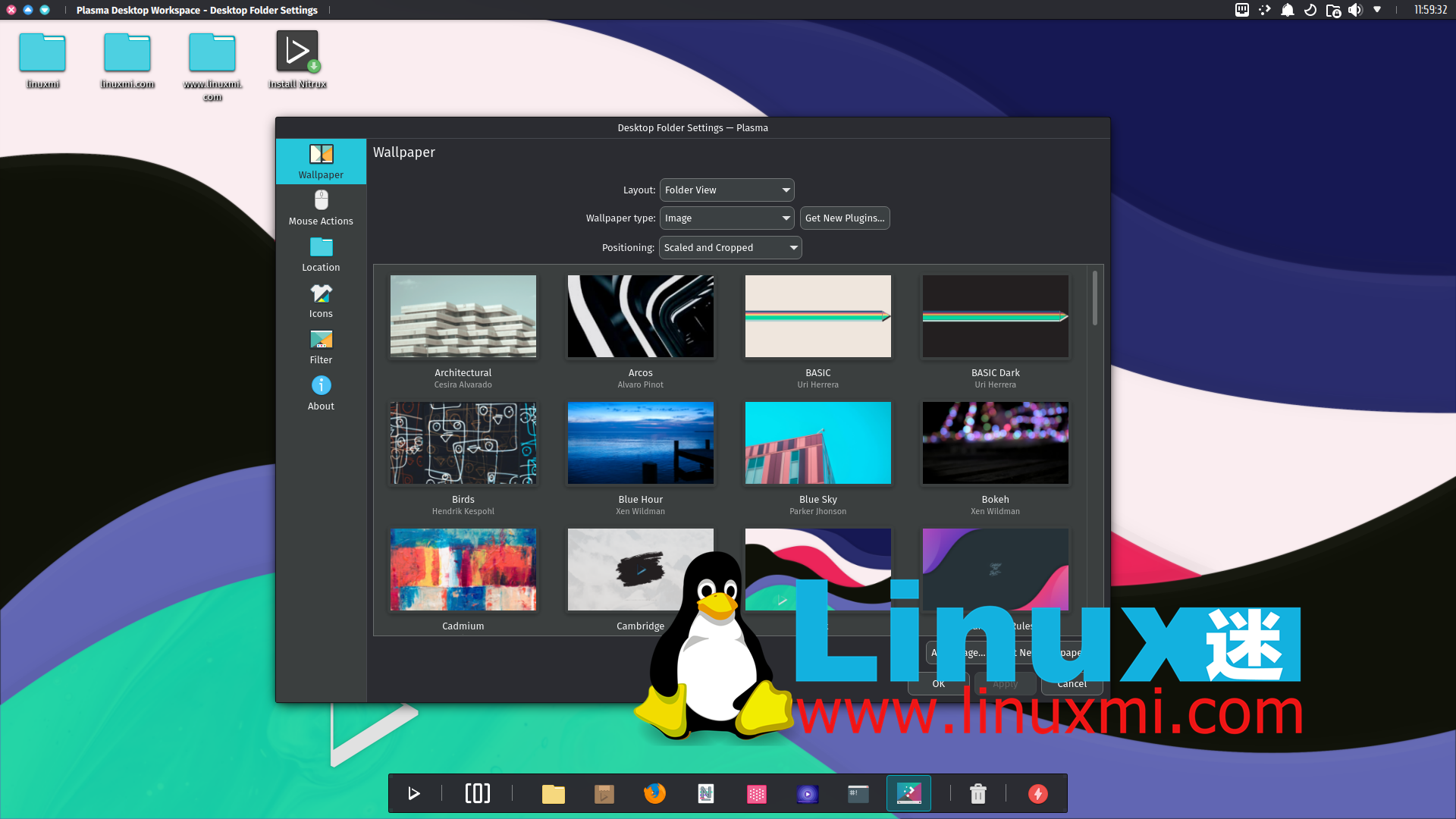
Task: Open the Nitrux application launcher in dock
Action: click(413, 793)
